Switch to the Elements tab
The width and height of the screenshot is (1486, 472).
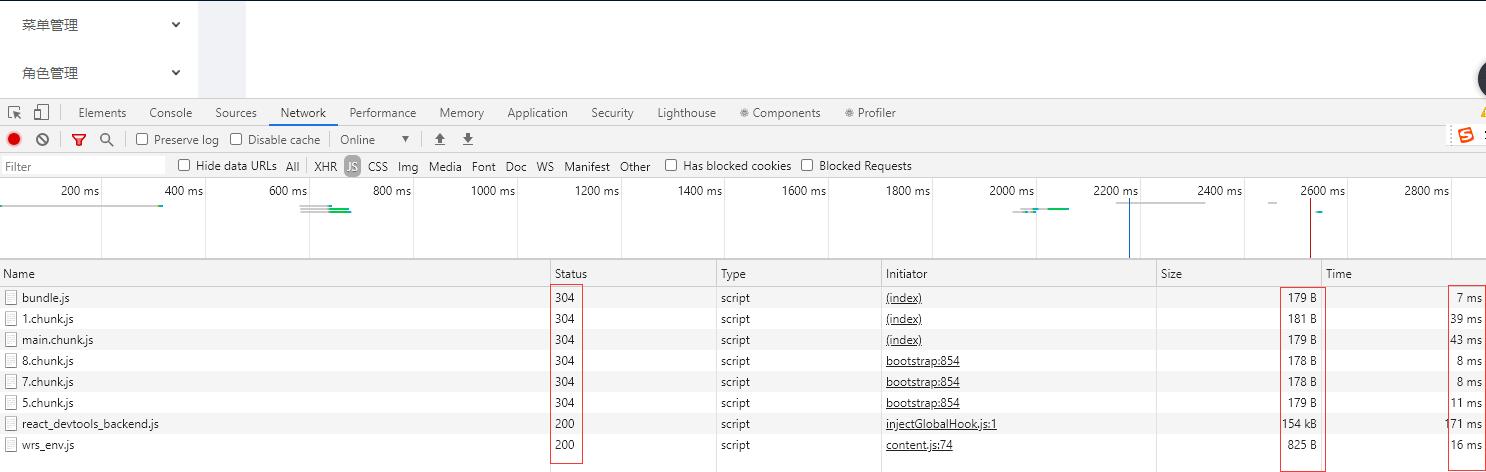click(102, 113)
